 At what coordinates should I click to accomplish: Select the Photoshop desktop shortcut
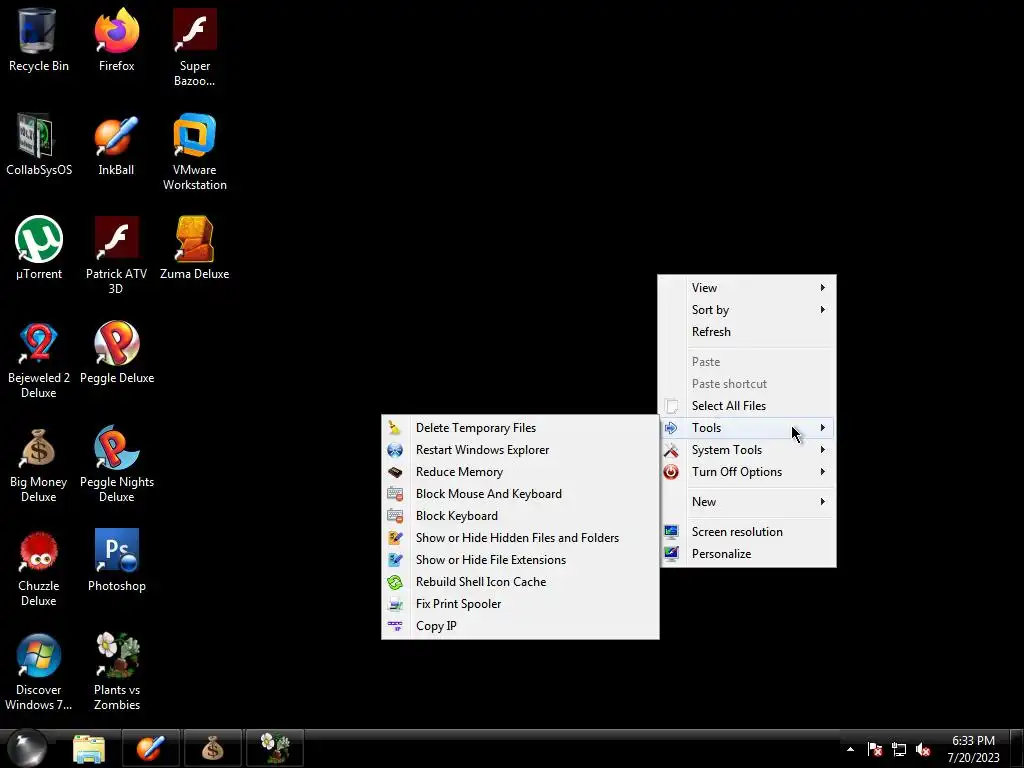click(x=117, y=560)
